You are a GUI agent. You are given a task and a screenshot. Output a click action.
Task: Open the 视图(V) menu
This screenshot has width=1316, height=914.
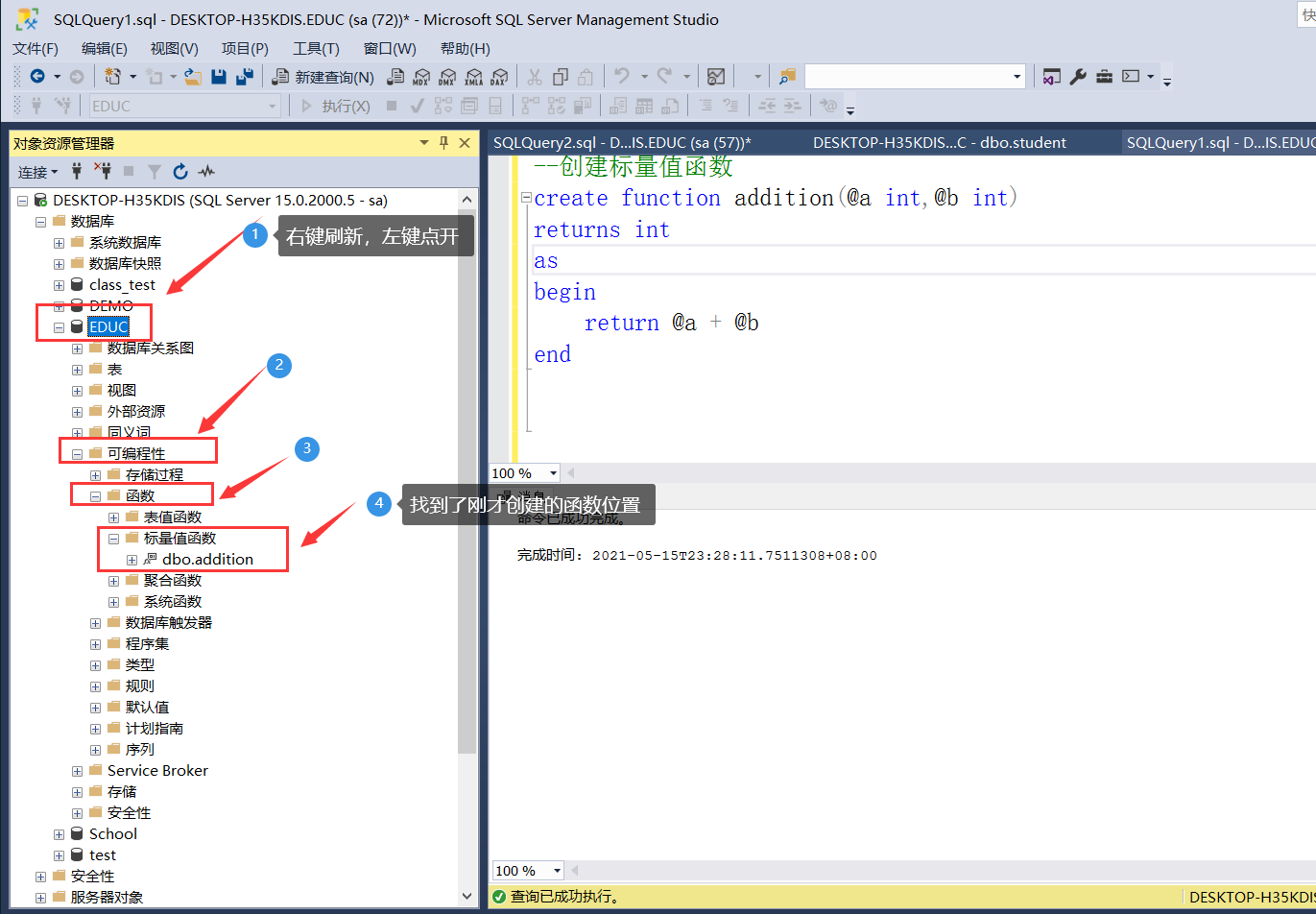click(x=175, y=48)
